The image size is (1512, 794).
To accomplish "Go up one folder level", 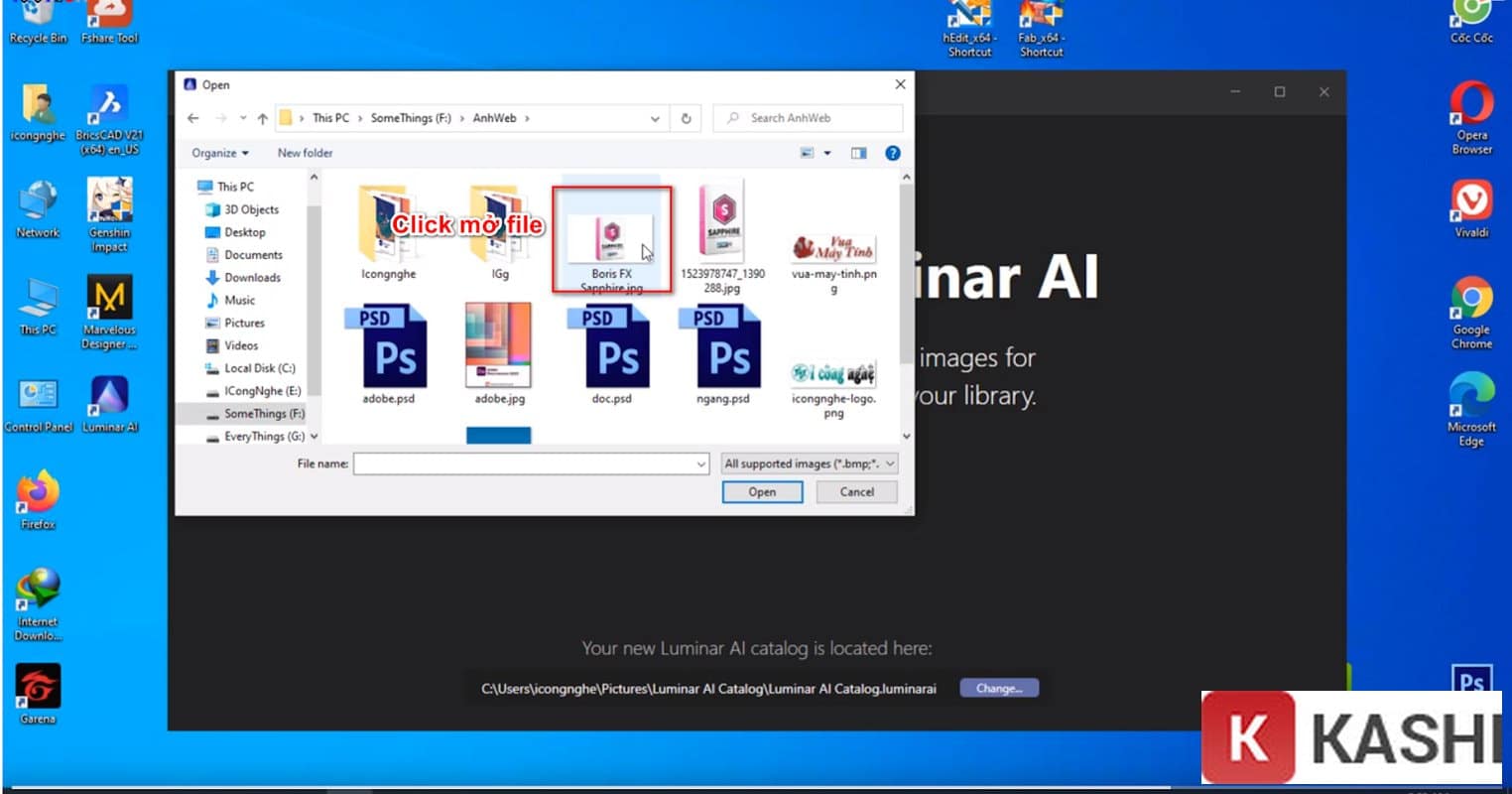I will point(262,118).
